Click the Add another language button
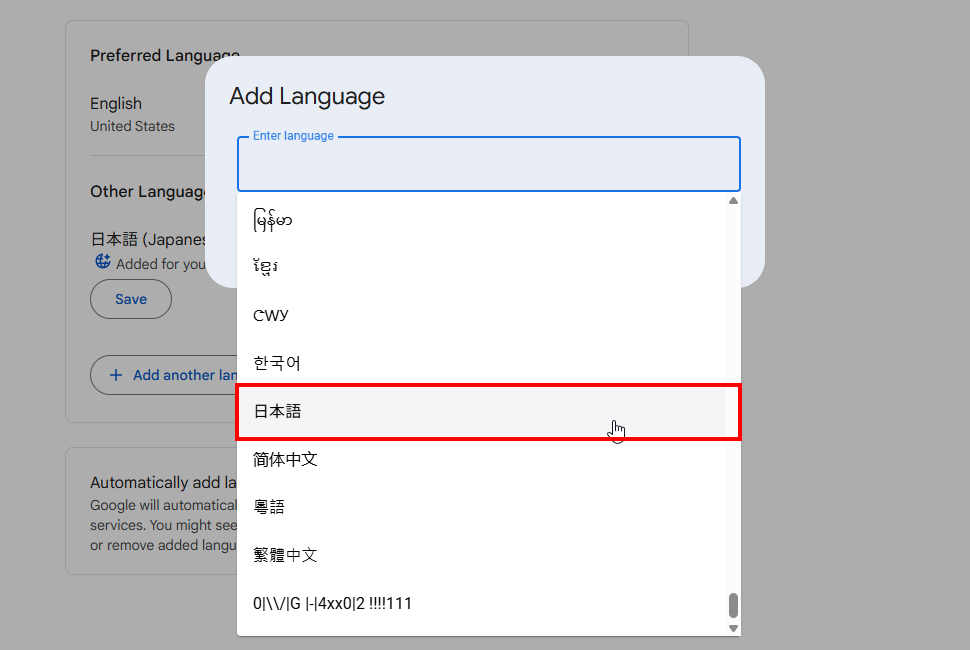The height and width of the screenshot is (650, 970). 166,375
